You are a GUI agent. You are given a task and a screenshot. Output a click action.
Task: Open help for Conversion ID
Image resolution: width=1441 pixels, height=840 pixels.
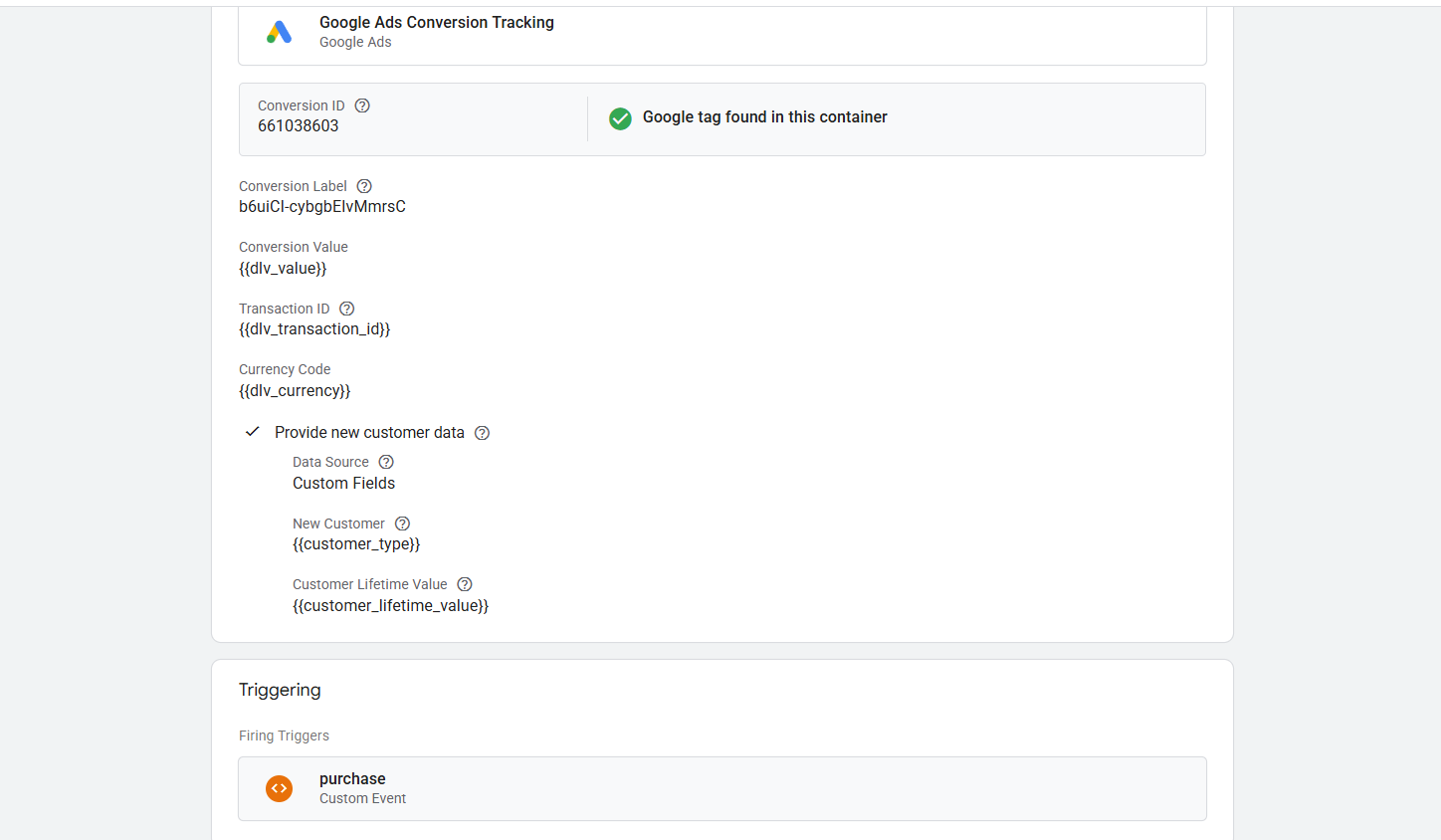pos(362,105)
